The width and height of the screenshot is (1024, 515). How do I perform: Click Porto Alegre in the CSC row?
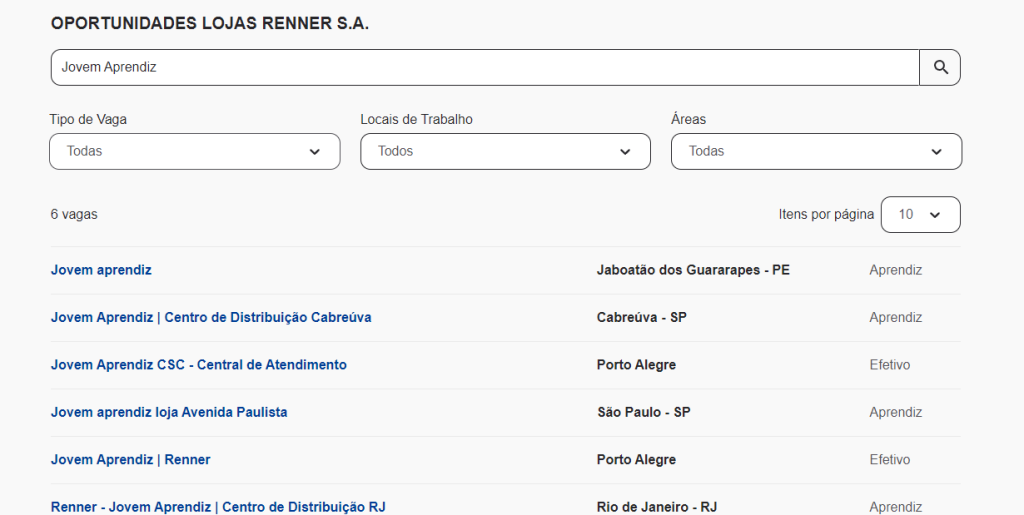click(636, 365)
